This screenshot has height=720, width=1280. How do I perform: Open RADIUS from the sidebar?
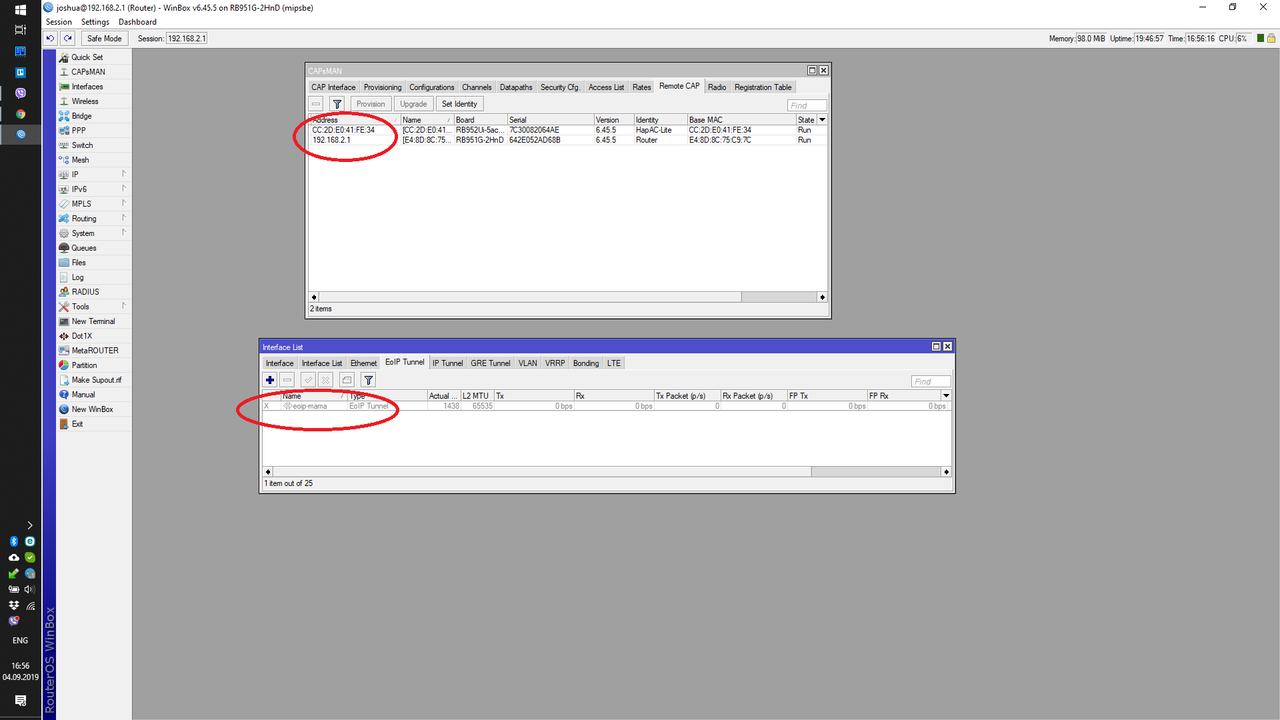click(85, 292)
